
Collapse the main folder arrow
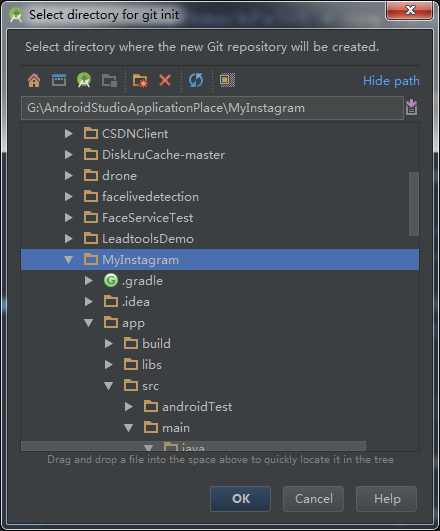tap(129, 428)
